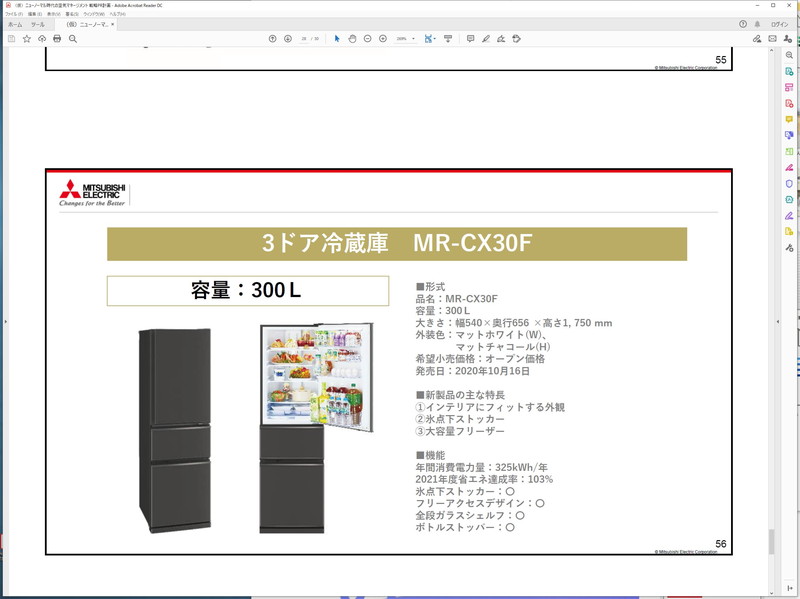
Task: Switch to the ホーム tab
Action: point(15,24)
